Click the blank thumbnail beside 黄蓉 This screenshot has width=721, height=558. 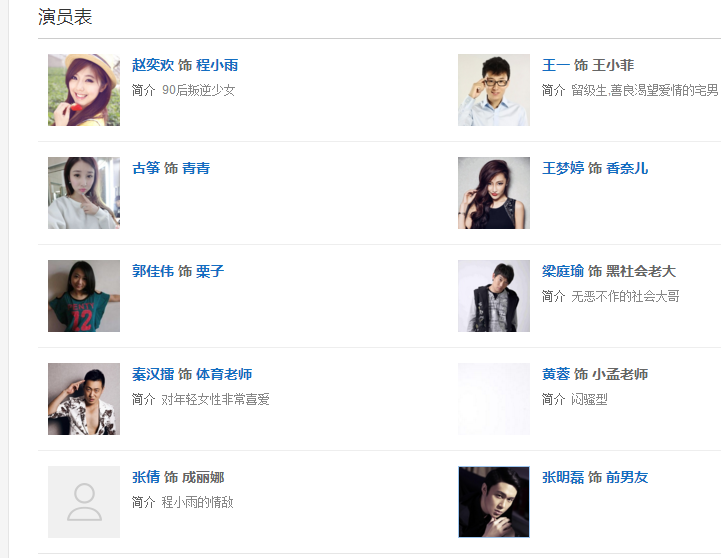coord(494,399)
